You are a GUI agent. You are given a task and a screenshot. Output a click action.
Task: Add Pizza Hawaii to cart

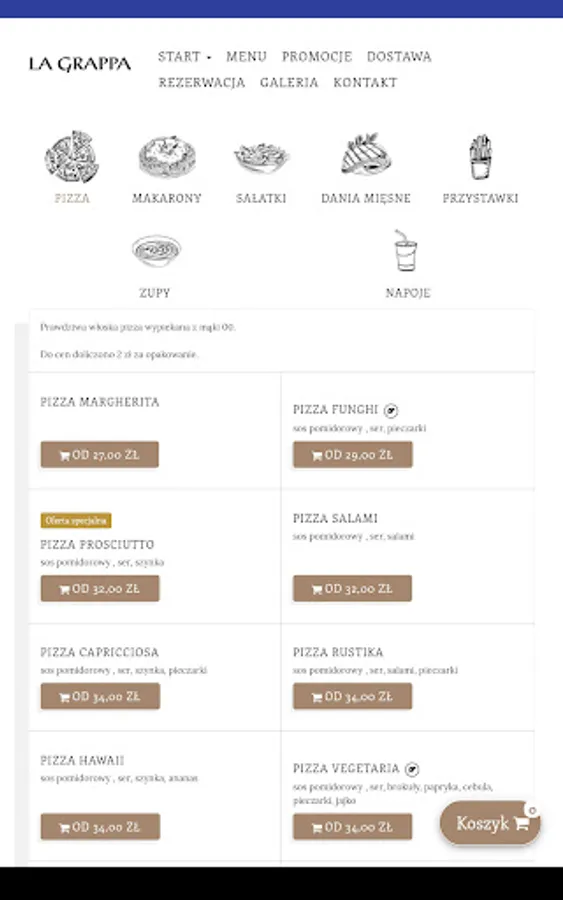[100, 827]
